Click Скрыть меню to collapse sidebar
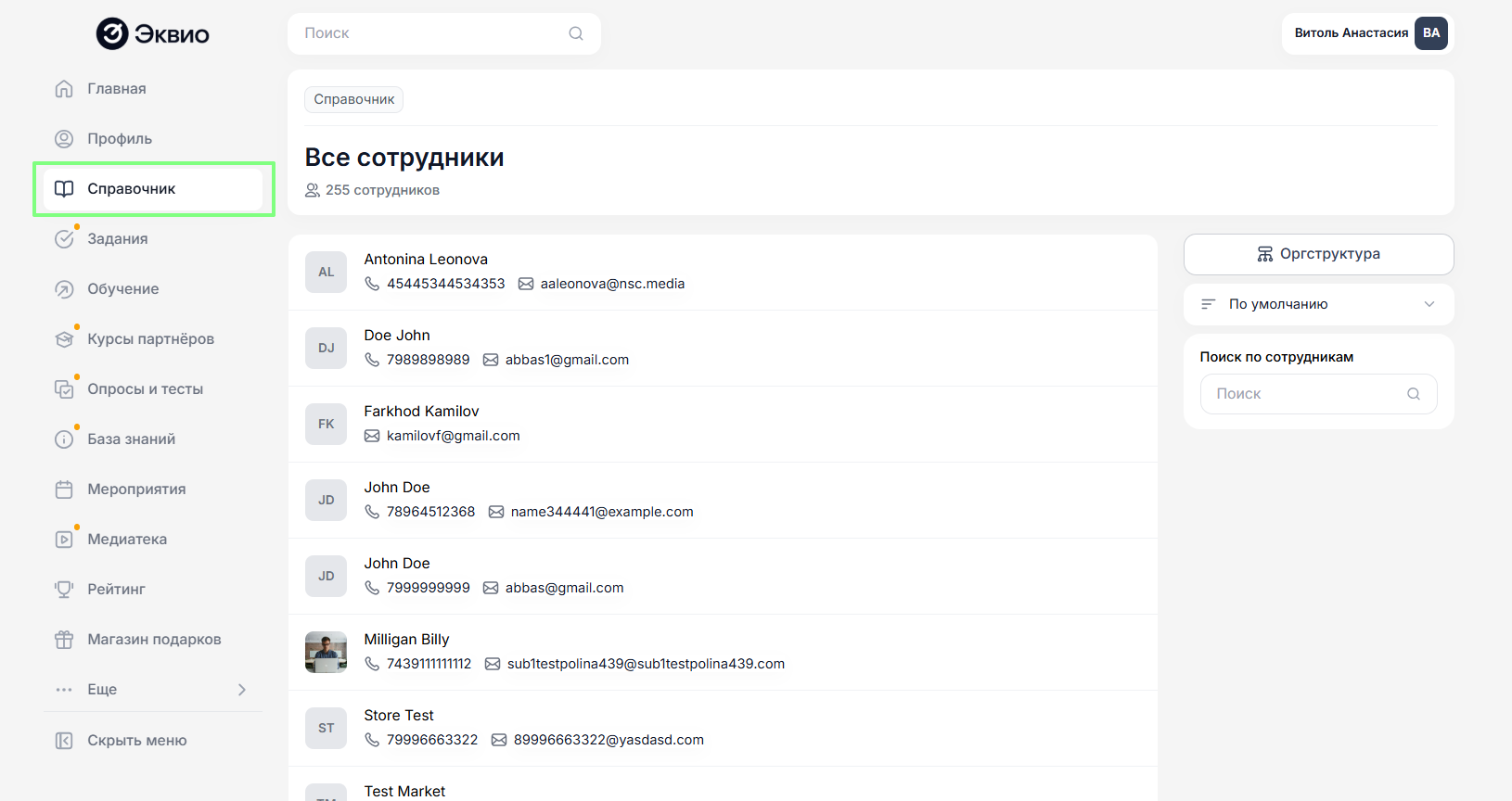This screenshot has height=801, width=1512. click(154, 741)
